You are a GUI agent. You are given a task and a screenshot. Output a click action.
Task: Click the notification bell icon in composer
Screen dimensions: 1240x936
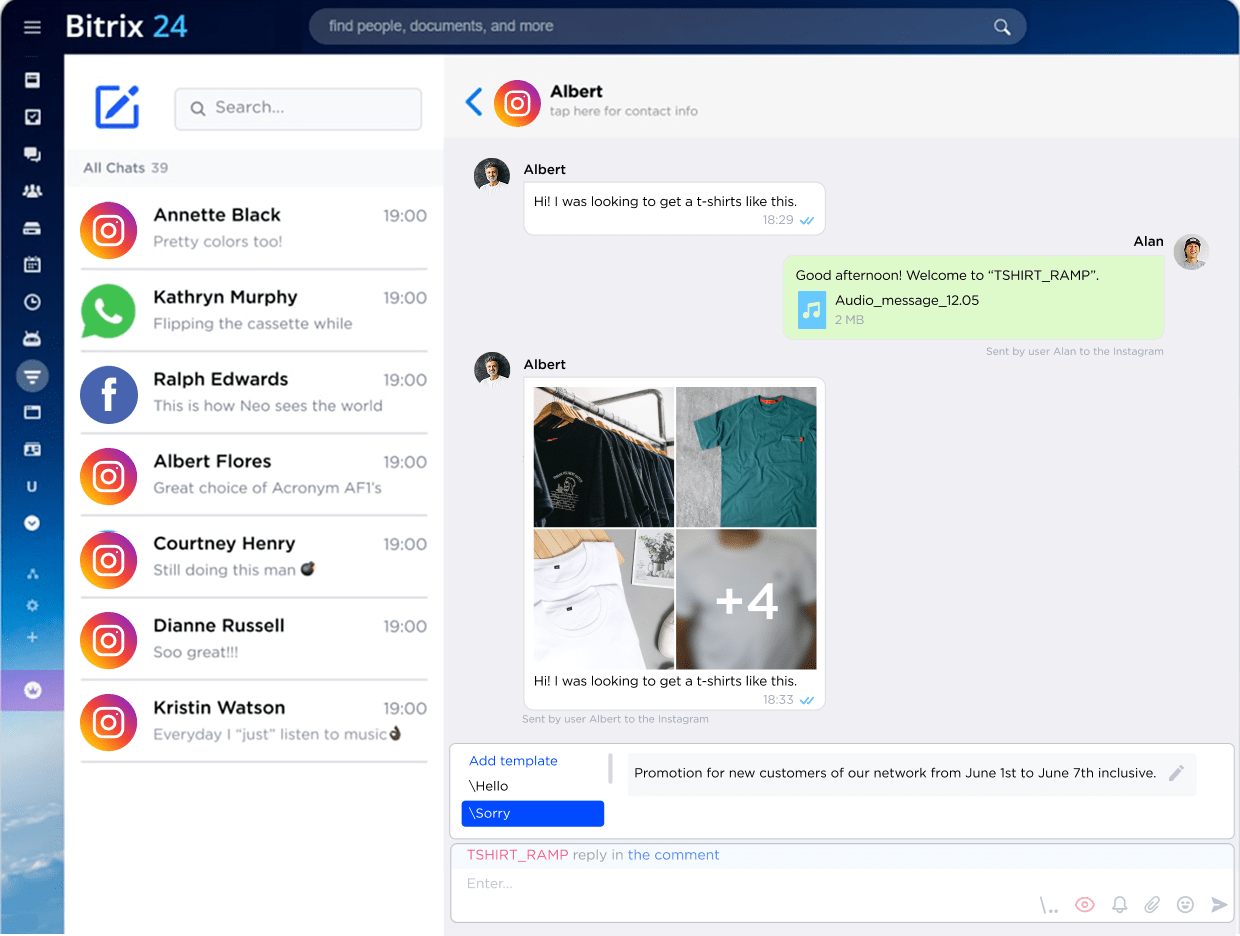[x=1119, y=904]
